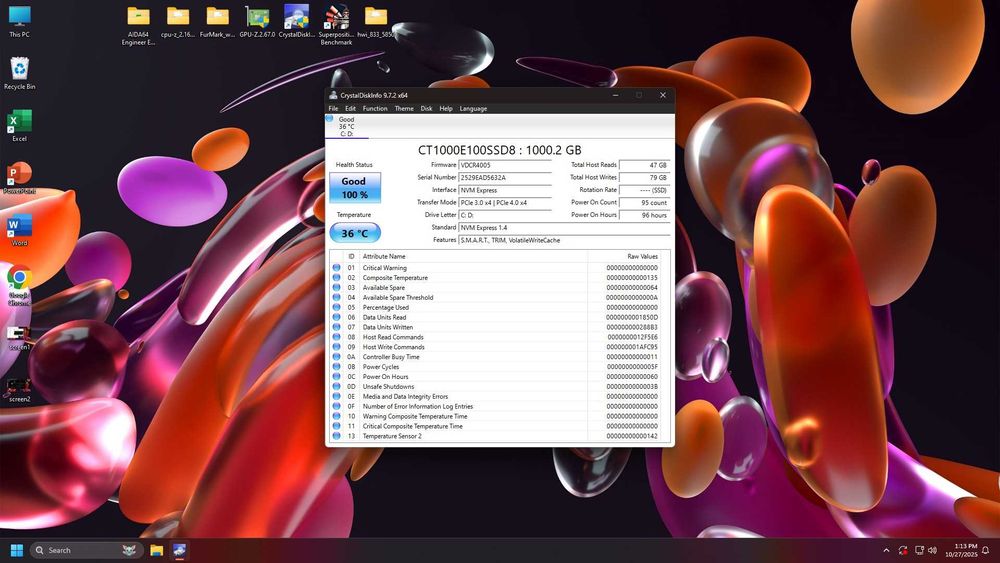Click the Good 100 % health status button

(355, 188)
